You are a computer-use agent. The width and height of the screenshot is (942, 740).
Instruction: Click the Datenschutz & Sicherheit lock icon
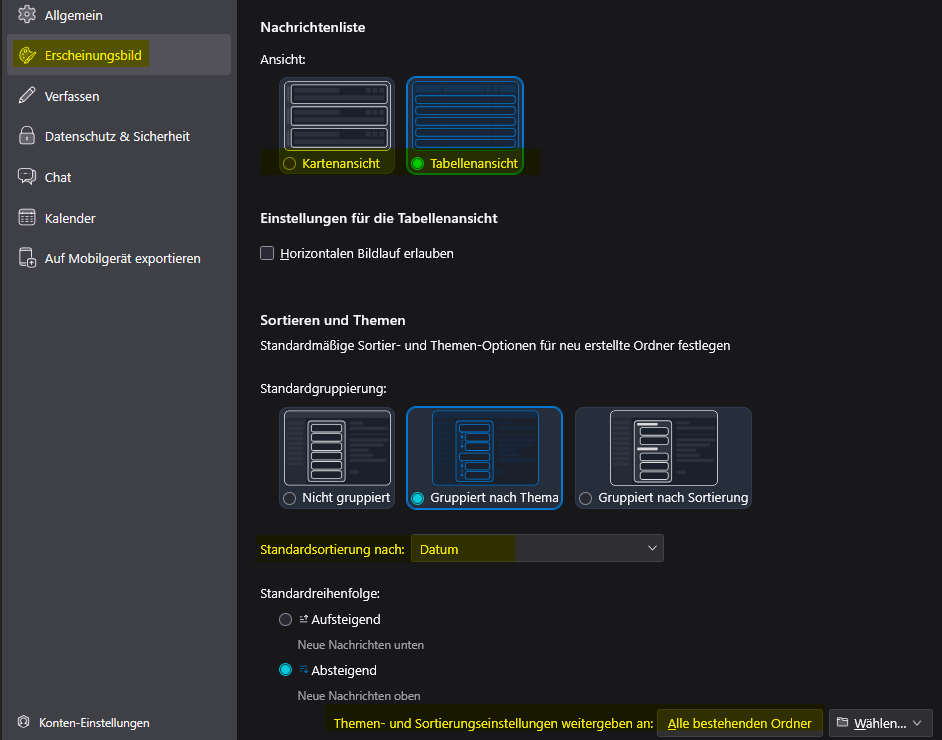coord(27,136)
